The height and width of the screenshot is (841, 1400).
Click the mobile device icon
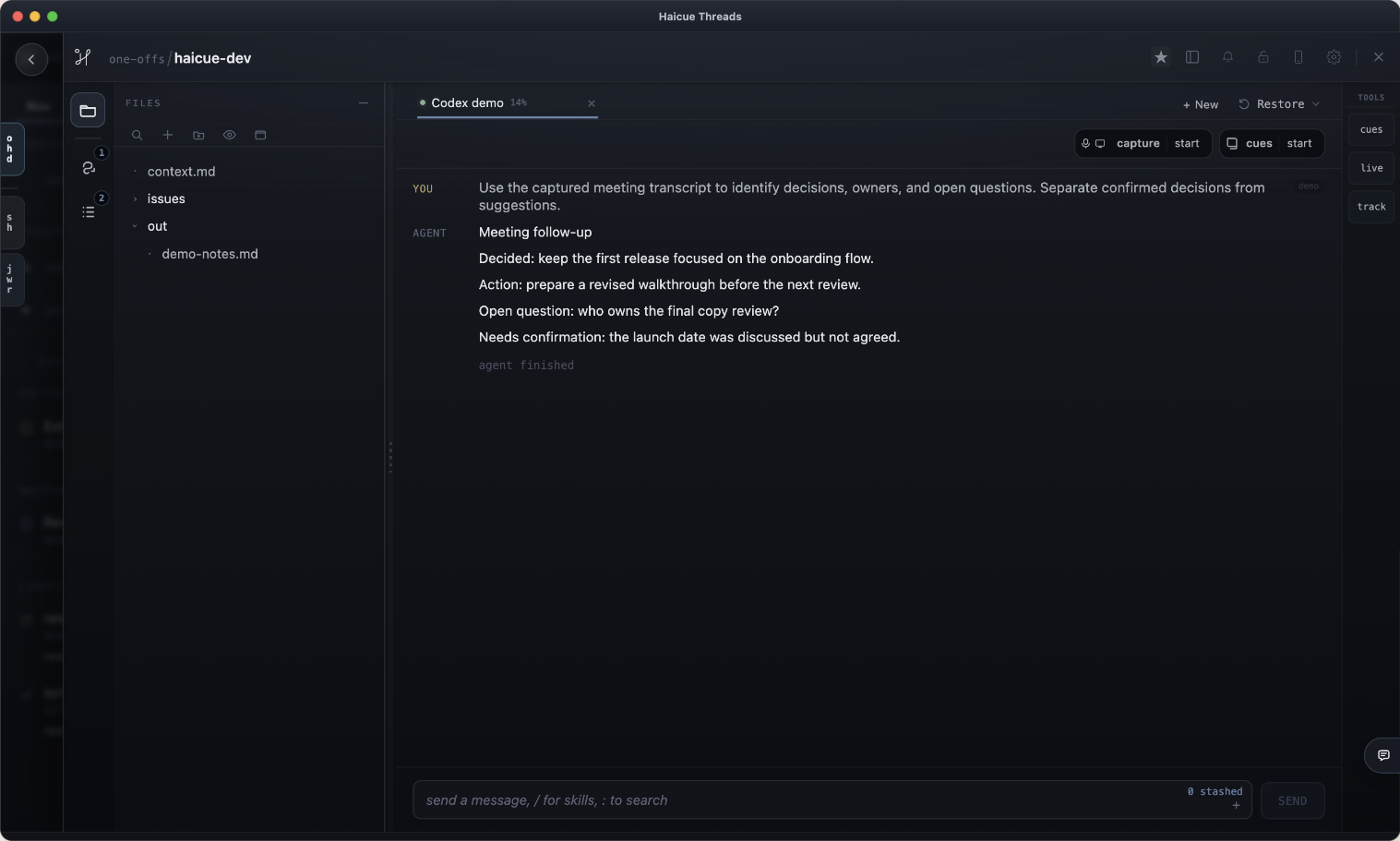pyautogui.click(x=1298, y=57)
